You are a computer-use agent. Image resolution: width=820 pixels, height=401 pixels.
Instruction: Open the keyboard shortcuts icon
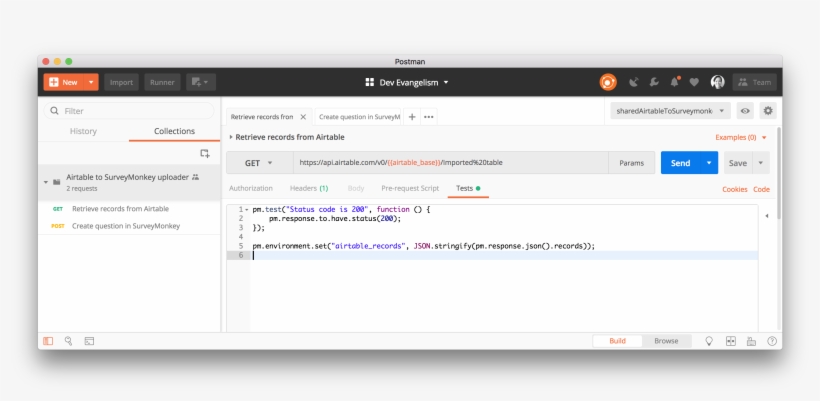click(x=751, y=341)
